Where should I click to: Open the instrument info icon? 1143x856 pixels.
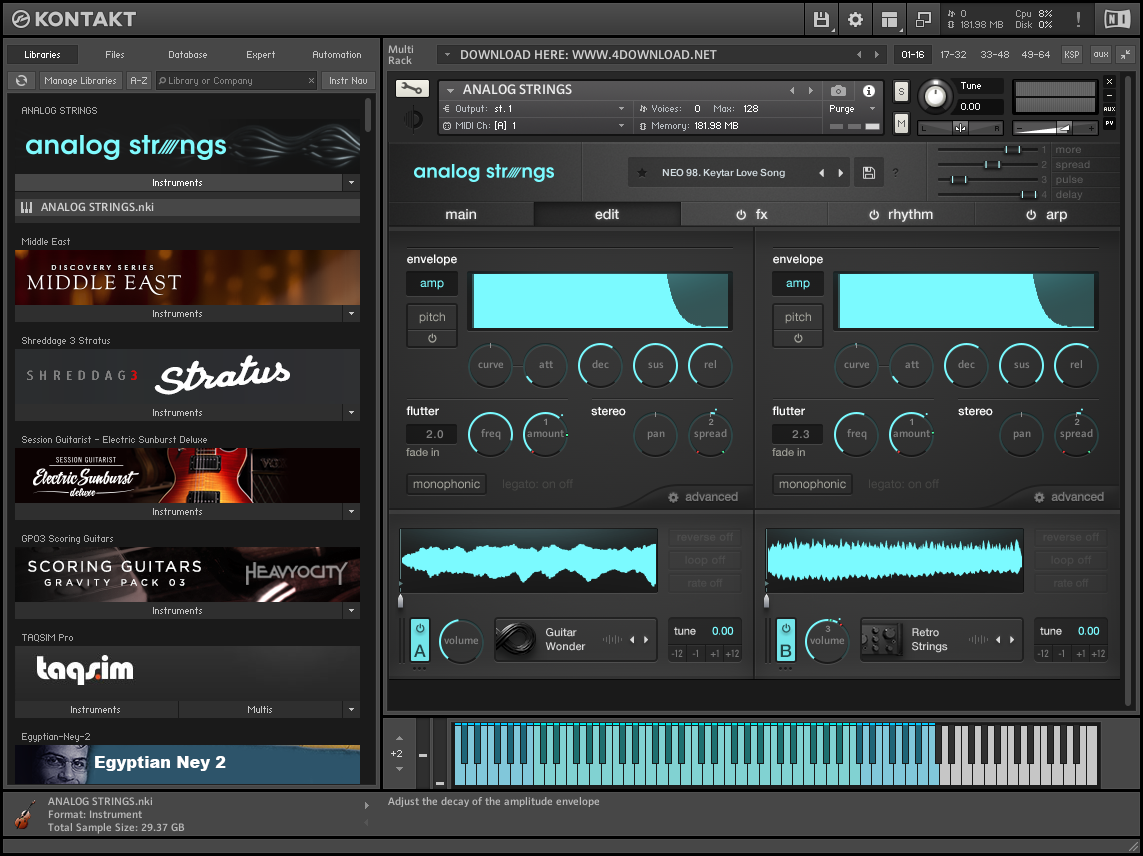[x=869, y=90]
